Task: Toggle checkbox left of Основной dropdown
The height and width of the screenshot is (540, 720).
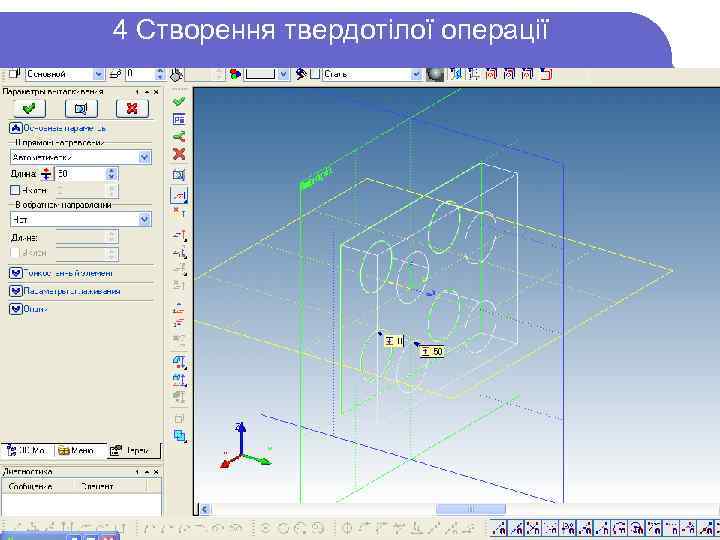Action: (13, 73)
